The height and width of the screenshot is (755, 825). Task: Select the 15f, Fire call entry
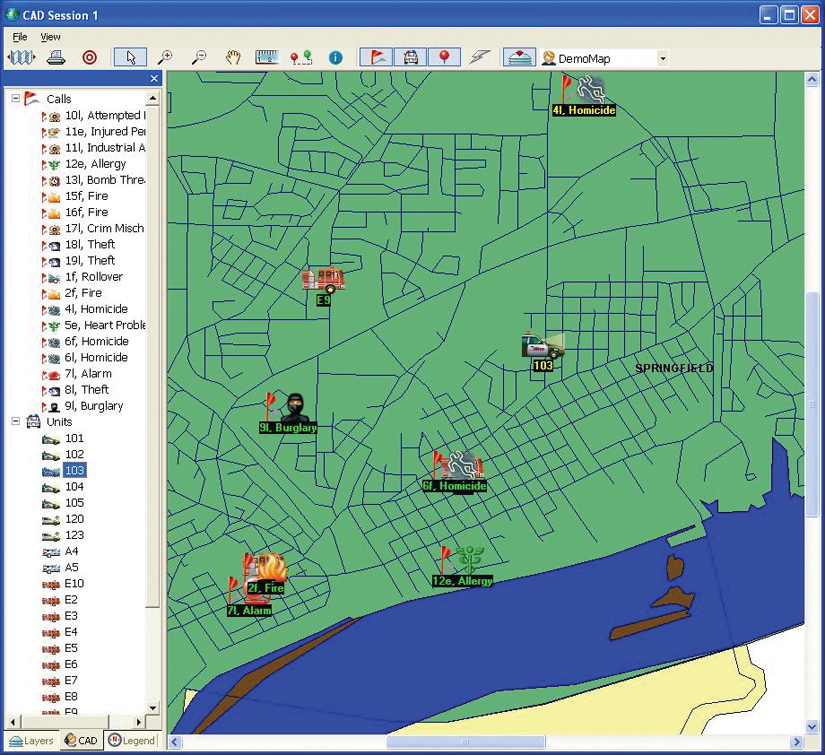(x=86, y=196)
